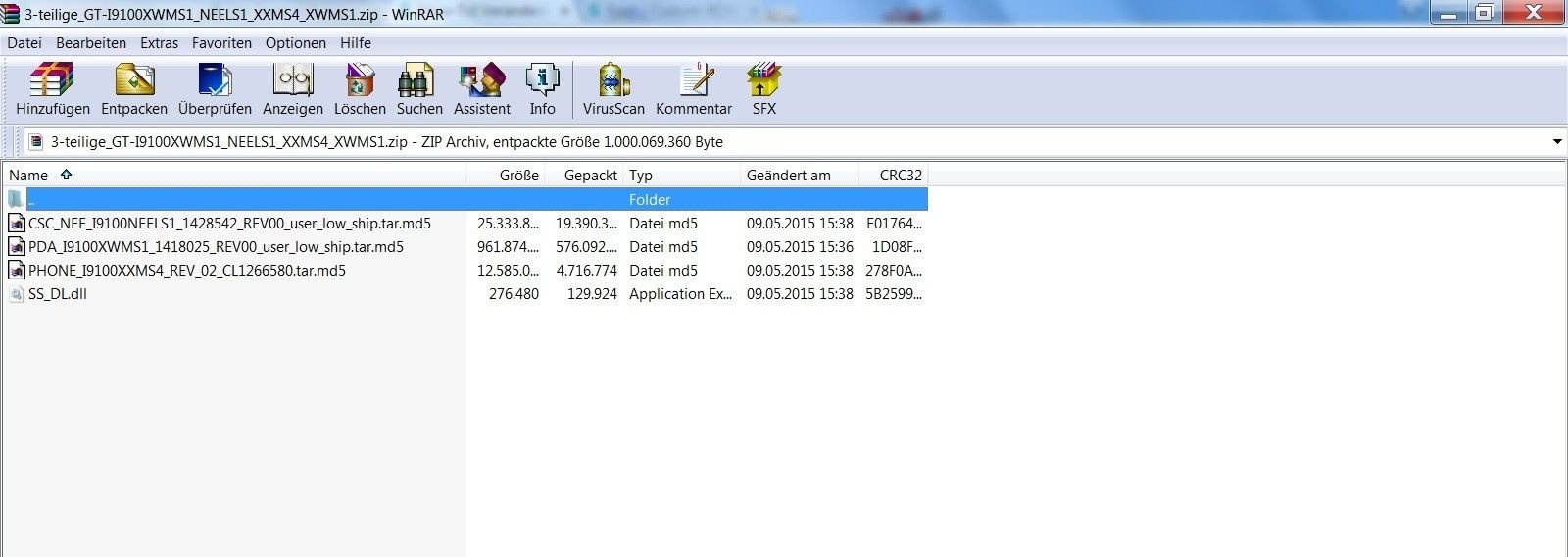Click the PDA_I9100XWMS1 file icon
Image resolution: width=1568 pixels, height=557 pixels.
(x=17, y=247)
